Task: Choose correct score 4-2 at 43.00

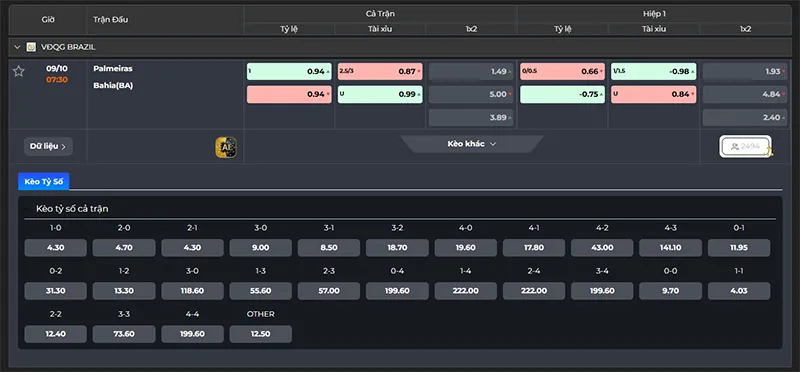Action: 602,247
